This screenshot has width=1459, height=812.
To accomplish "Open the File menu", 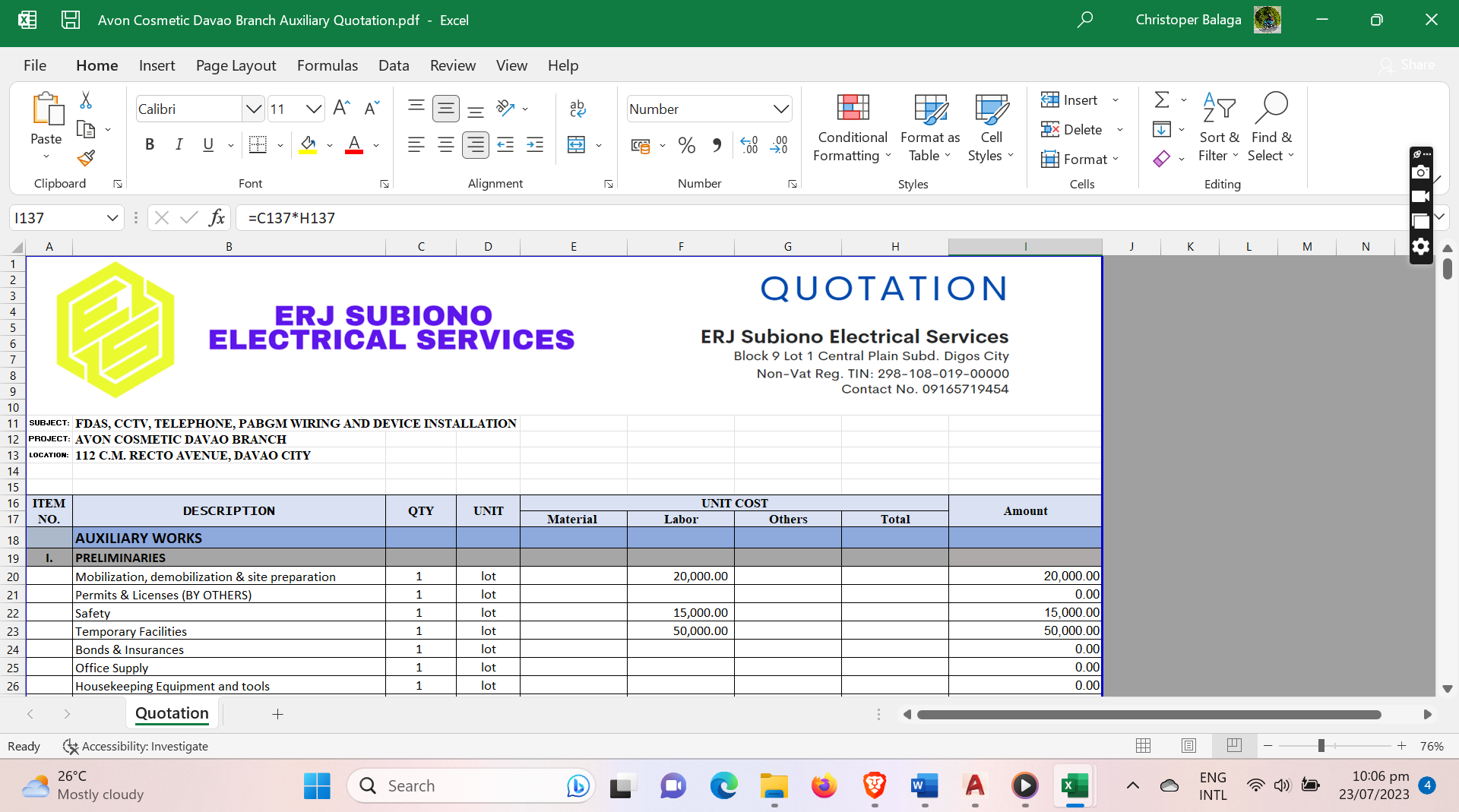I will click(x=35, y=65).
